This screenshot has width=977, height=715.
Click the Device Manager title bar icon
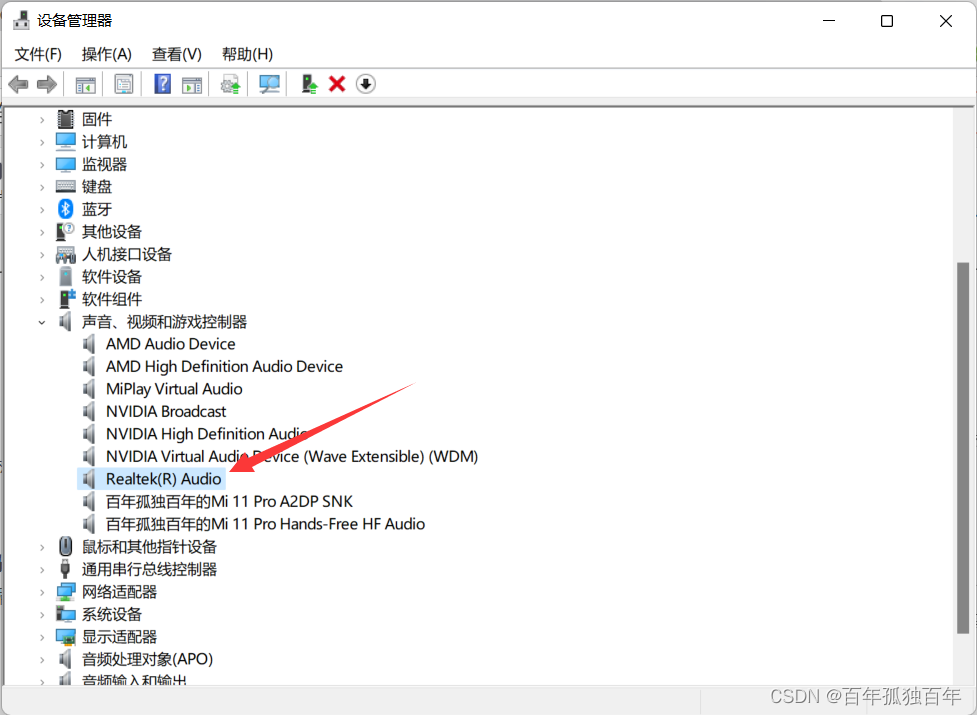point(21,21)
